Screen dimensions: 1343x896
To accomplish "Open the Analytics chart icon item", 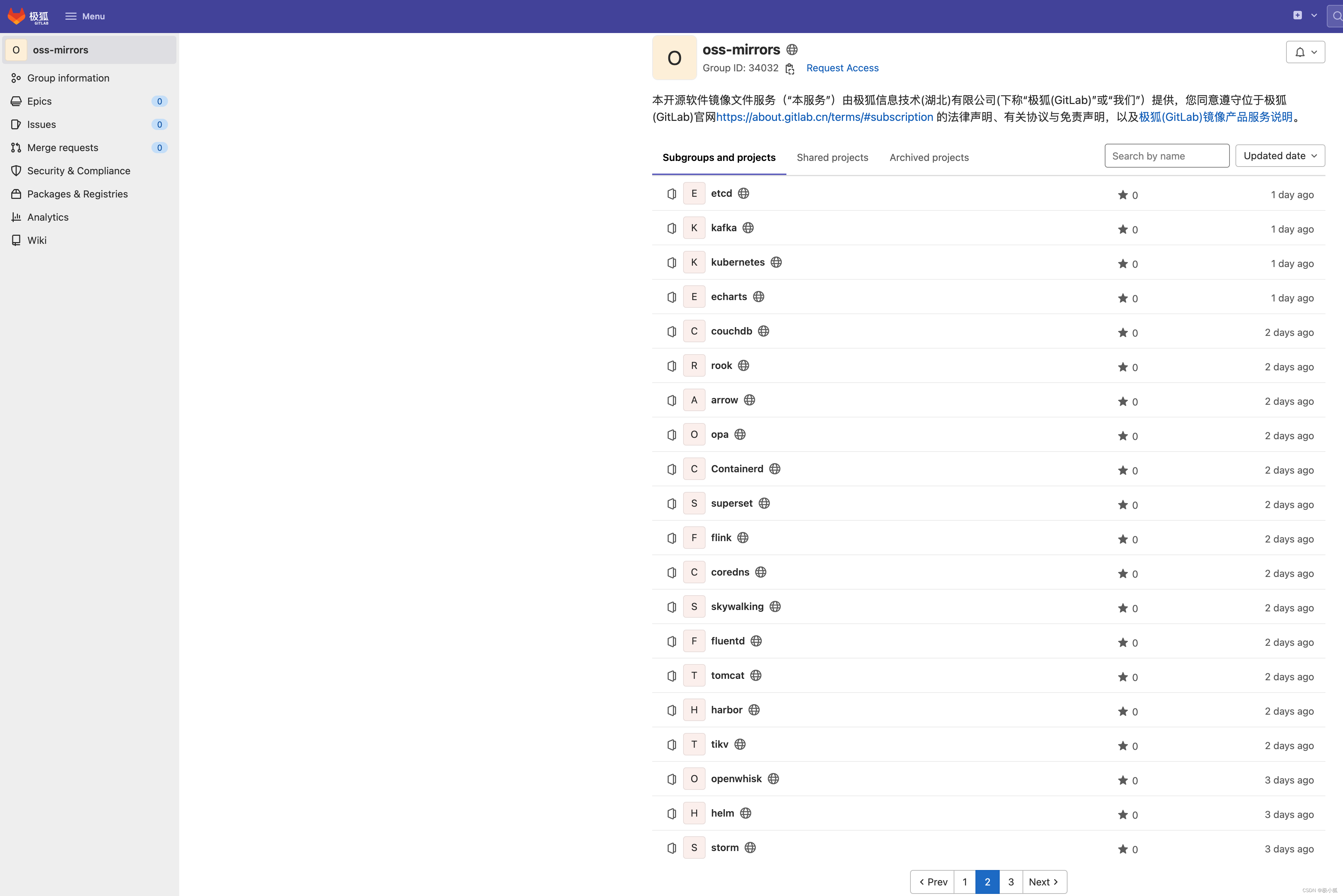I will tap(48, 217).
